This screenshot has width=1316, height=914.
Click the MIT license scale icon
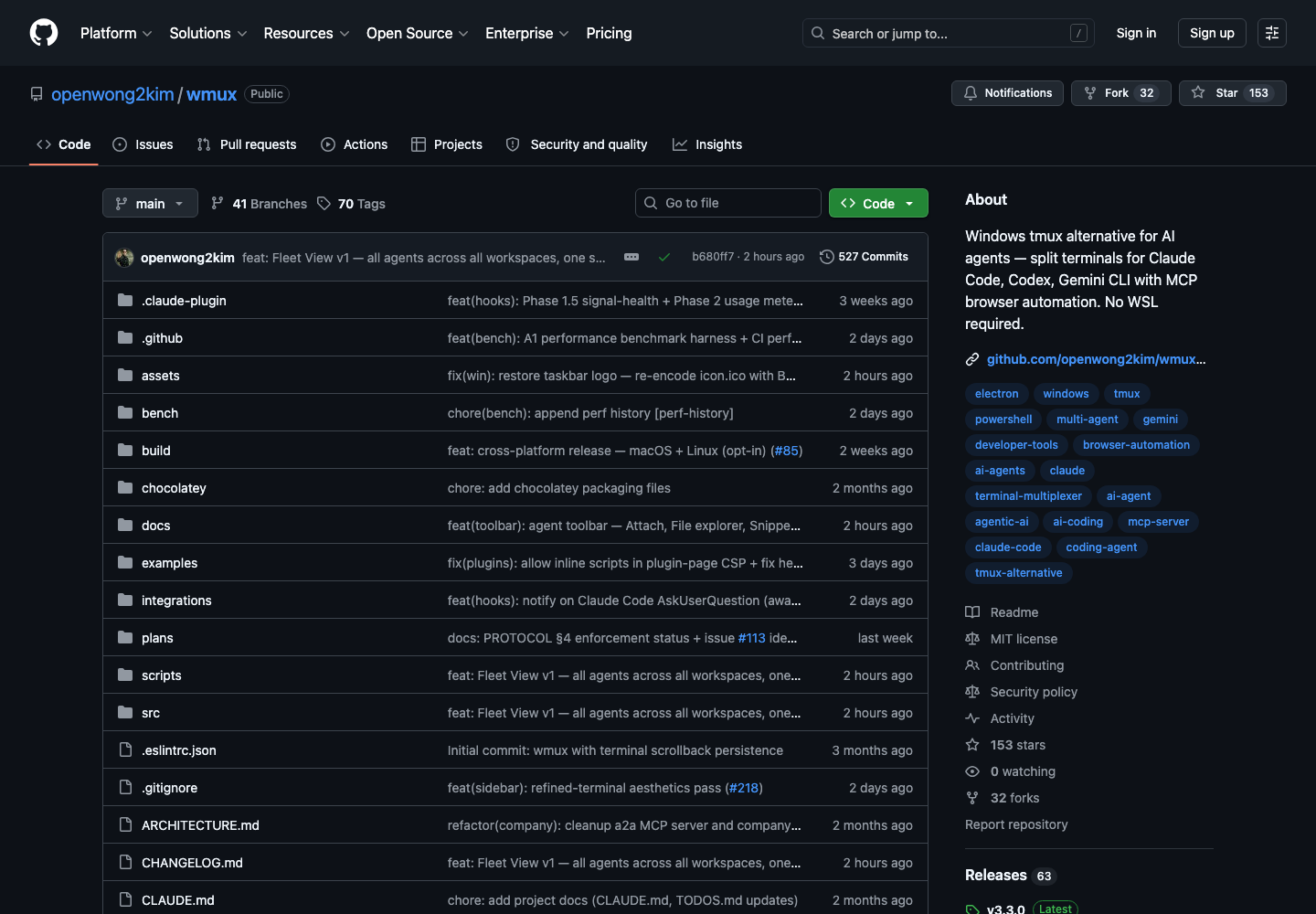click(x=972, y=639)
